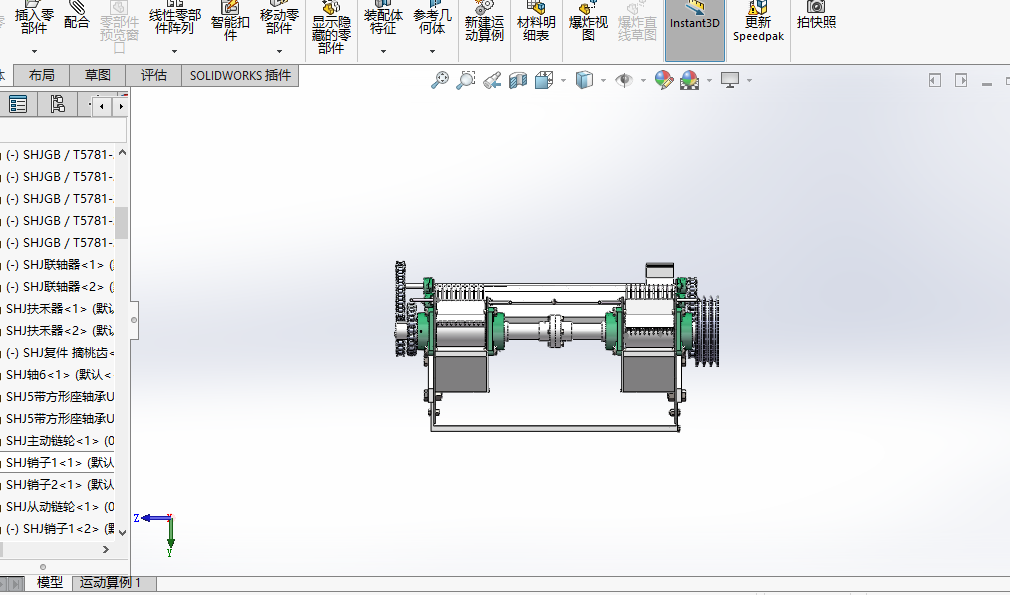Select SHJ扶禾器<1> component
1010x595 pixels.
tap(59, 308)
